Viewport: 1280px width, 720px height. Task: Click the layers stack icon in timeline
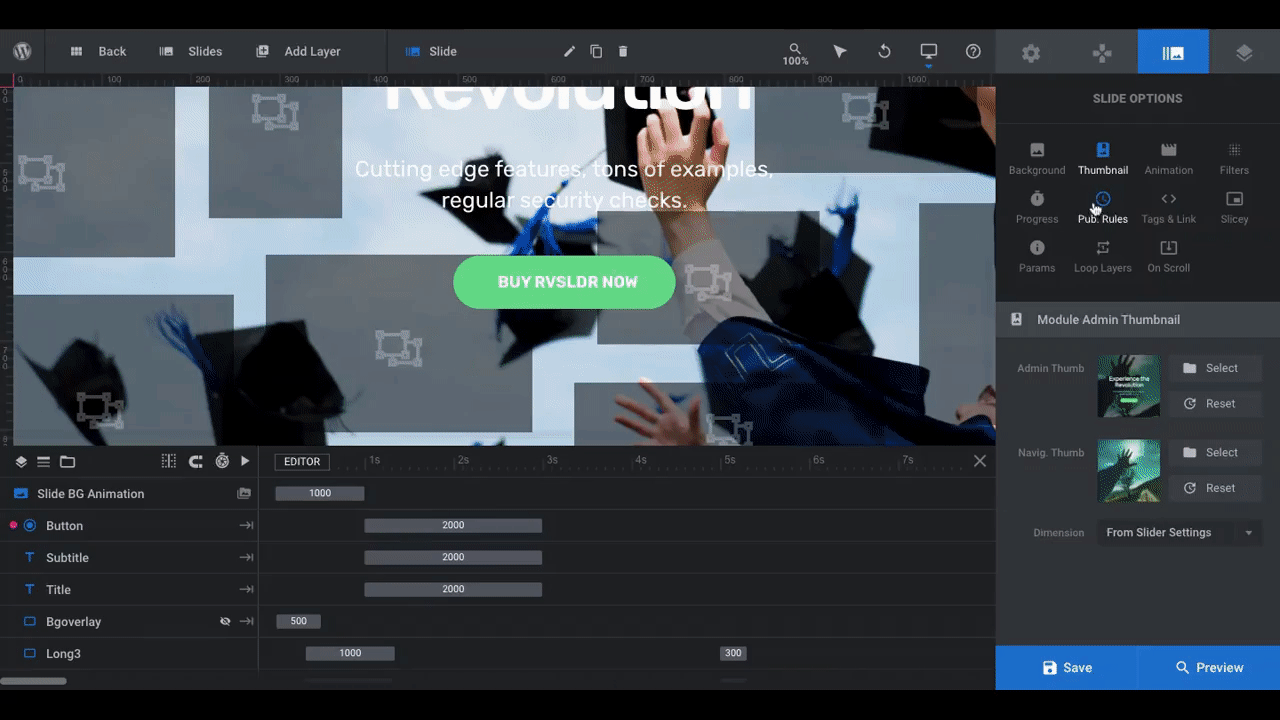(x=21, y=461)
